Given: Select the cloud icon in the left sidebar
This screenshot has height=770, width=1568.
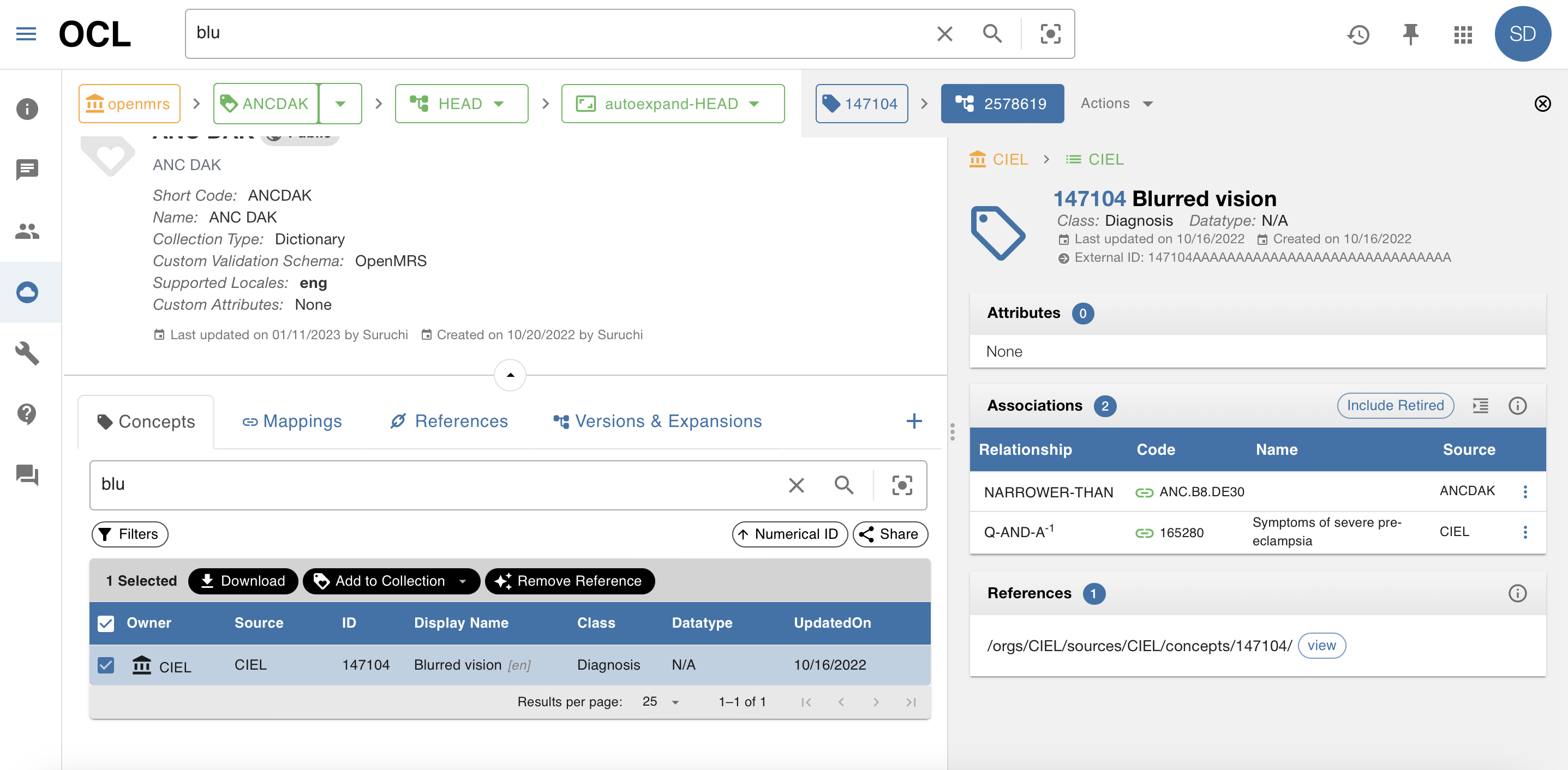Looking at the screenshot, I should point(27,292).
